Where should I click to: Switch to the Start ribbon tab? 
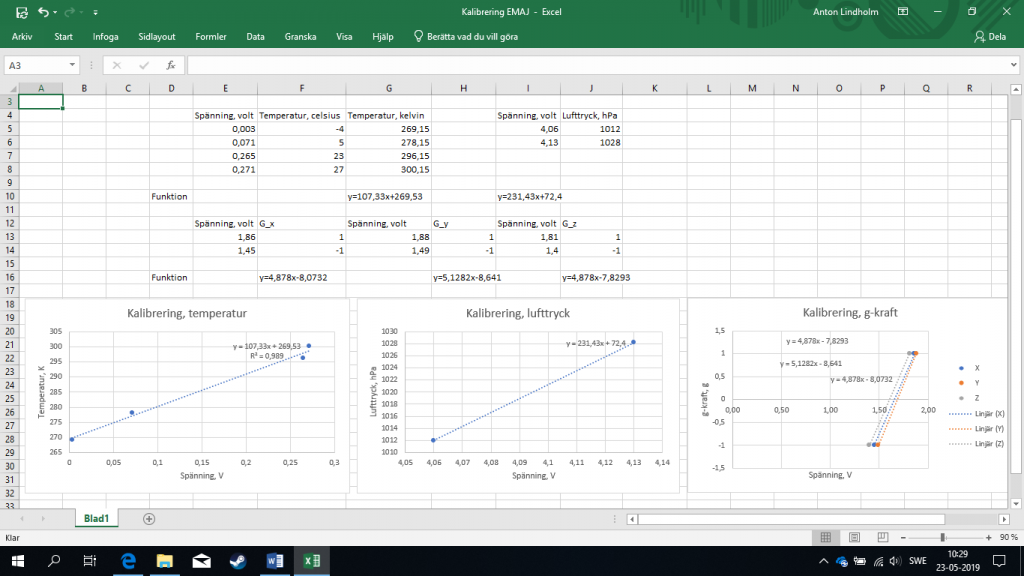[x=63, y=37]
